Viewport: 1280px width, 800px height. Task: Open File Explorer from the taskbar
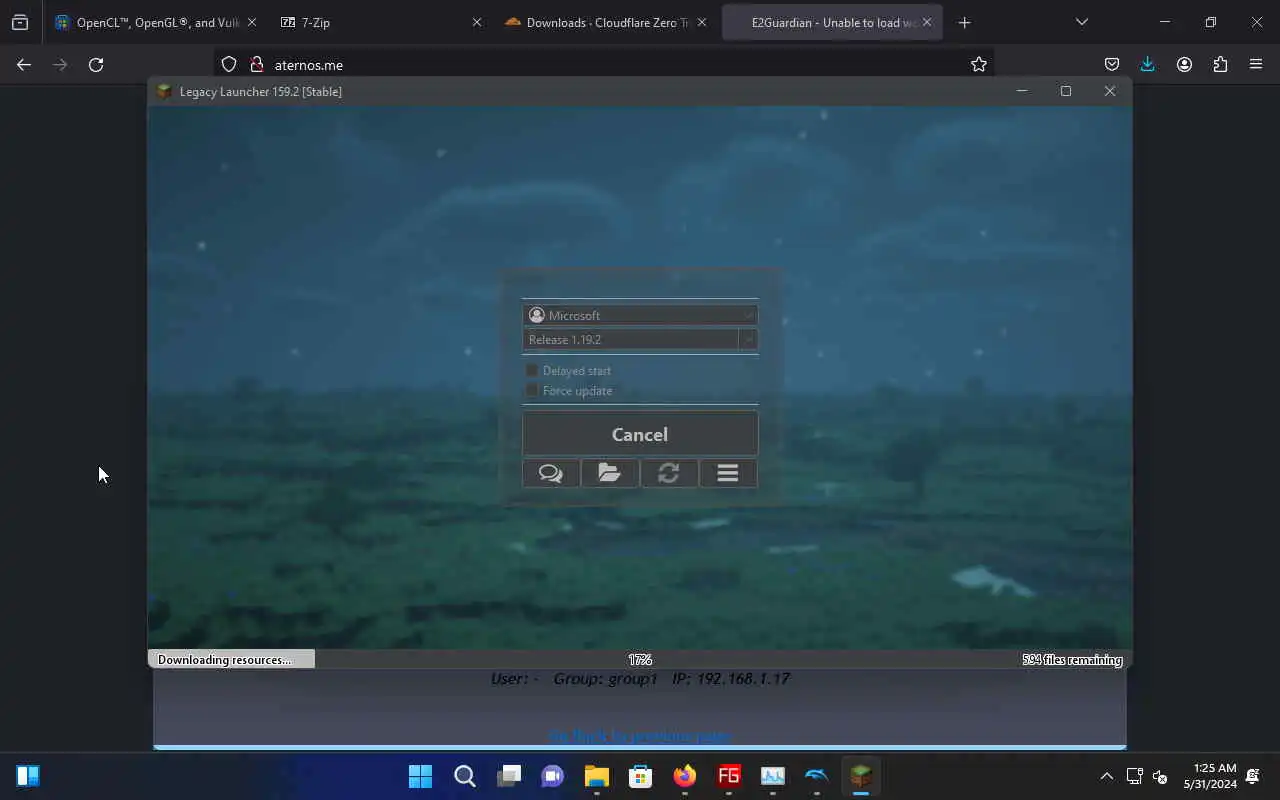[597, 776]
